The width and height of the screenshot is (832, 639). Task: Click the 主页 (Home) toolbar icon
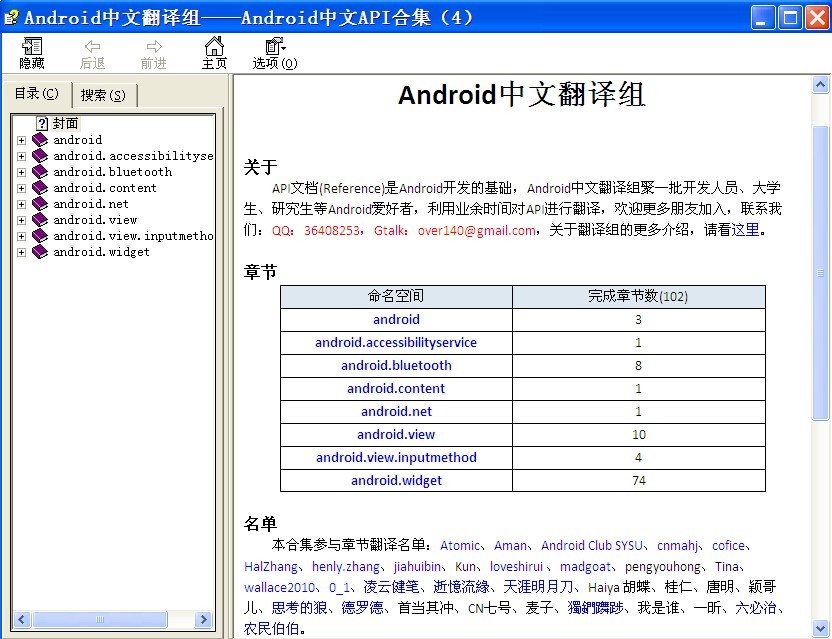(x=214, y=52)
